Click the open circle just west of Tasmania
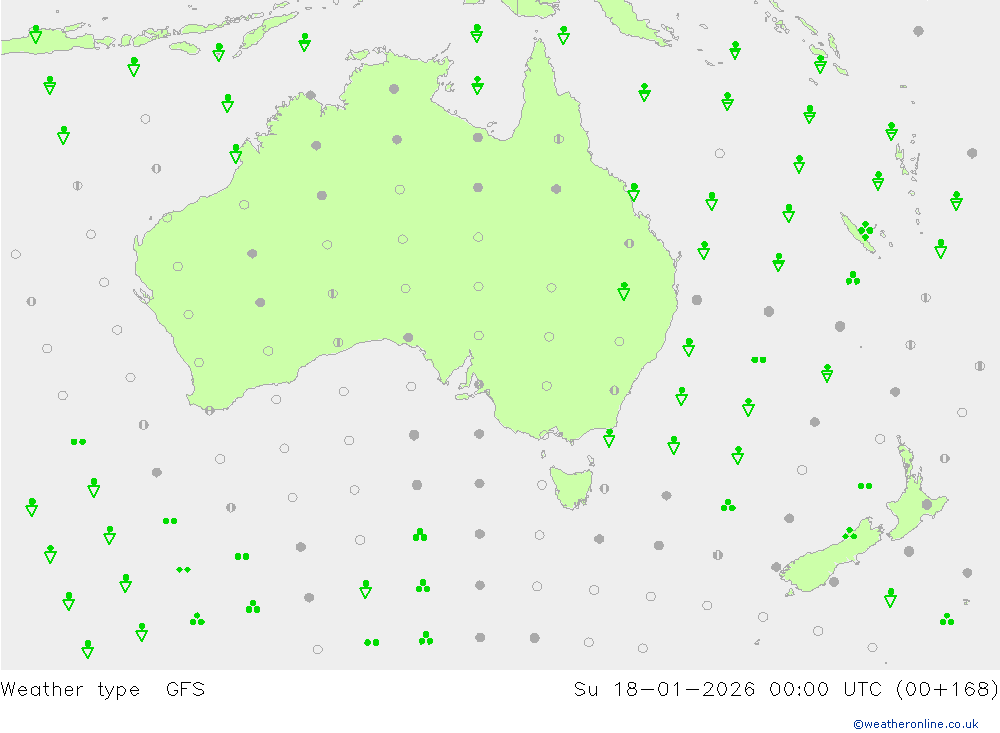 542,485
